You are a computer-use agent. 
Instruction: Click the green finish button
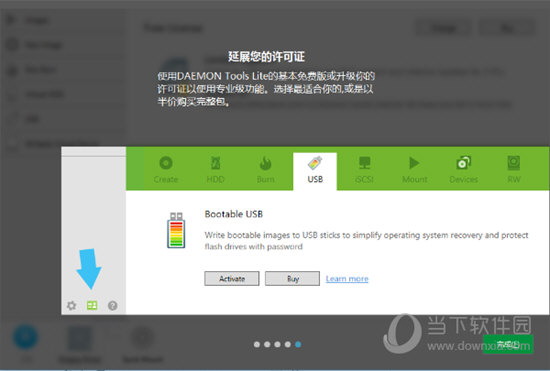pos(508,344)
